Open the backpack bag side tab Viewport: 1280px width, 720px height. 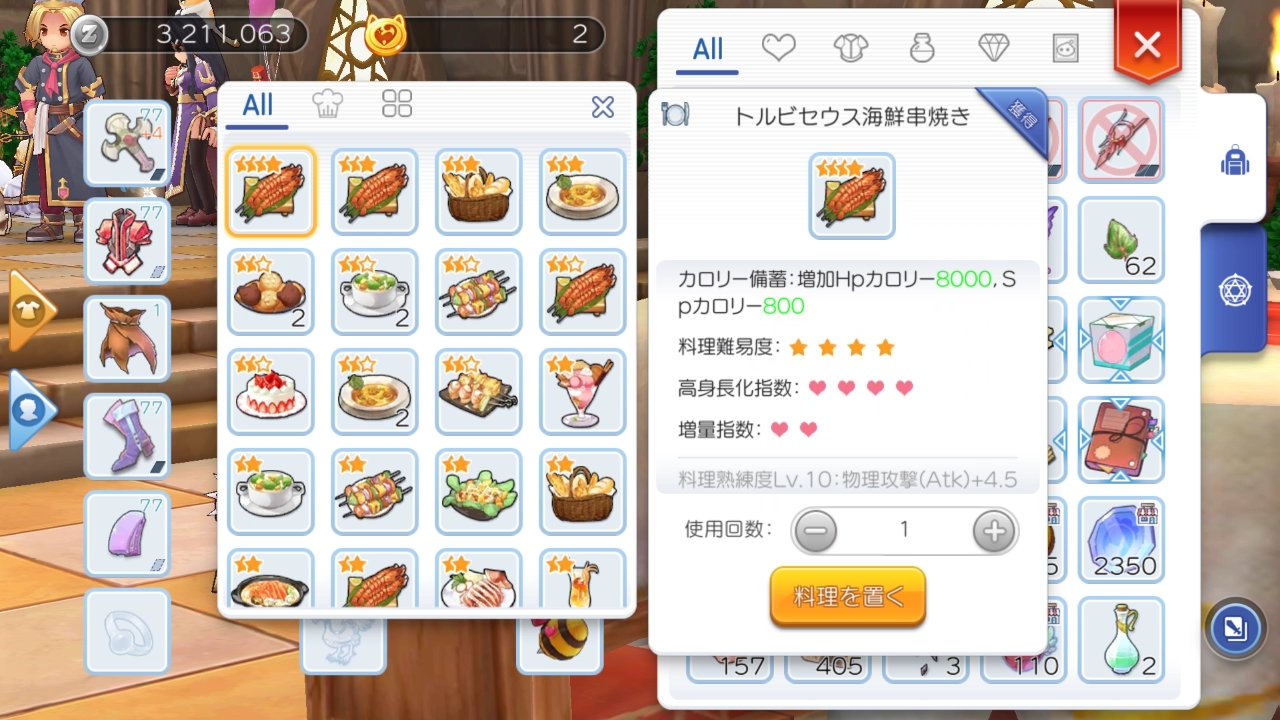1236,160
